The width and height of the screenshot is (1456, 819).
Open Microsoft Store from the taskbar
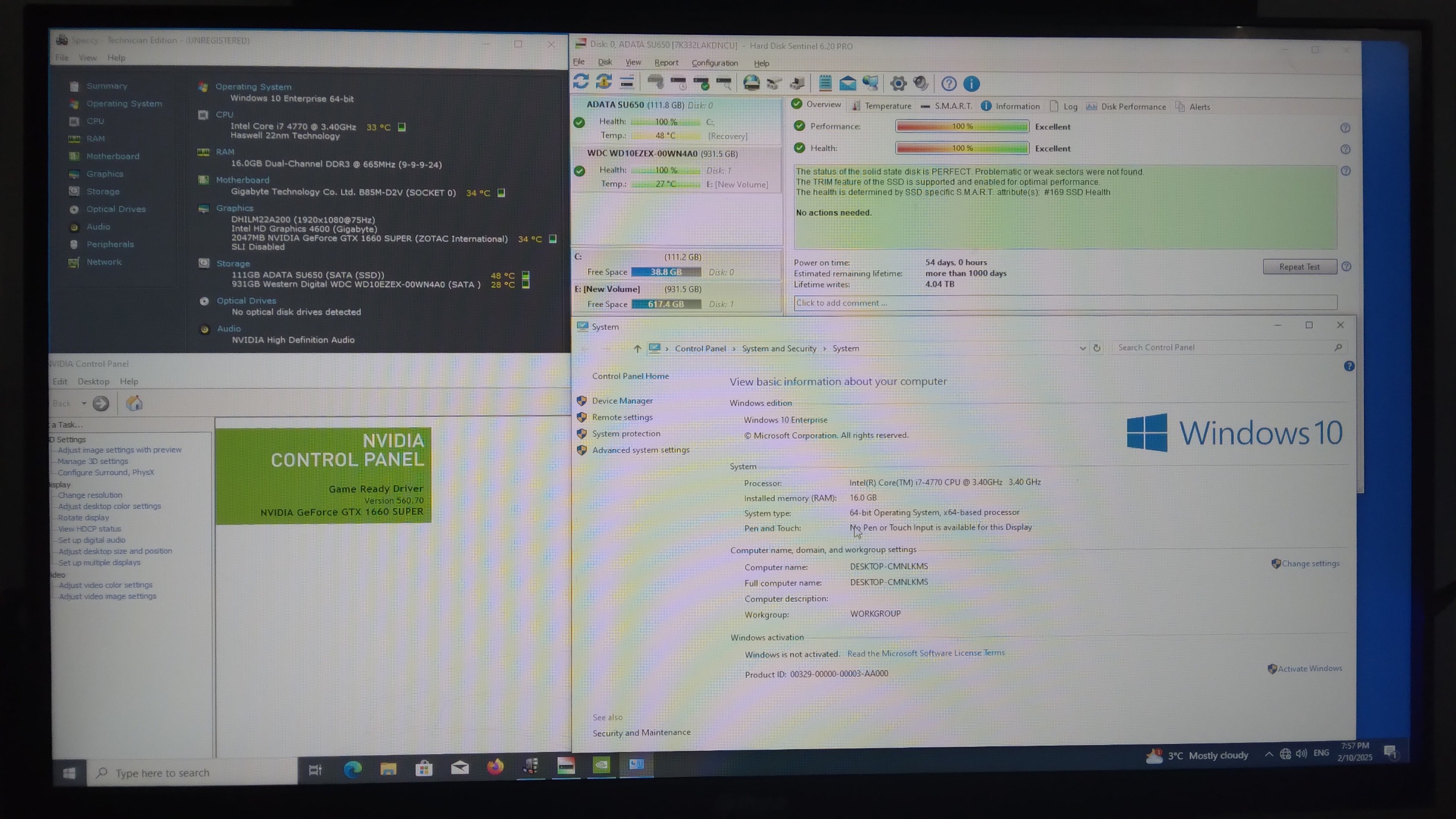pyautogui.click(x=424, y=768)
